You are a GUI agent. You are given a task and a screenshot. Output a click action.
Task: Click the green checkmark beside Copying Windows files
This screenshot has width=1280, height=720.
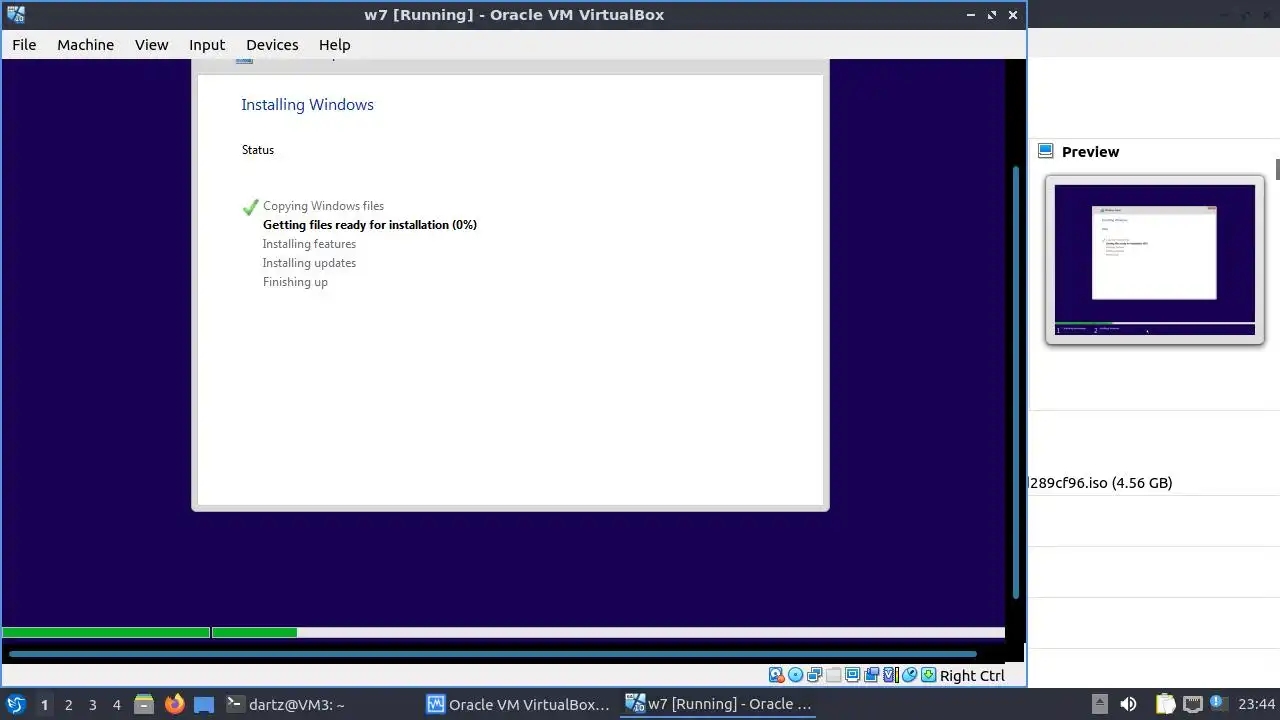click(250, 207)
